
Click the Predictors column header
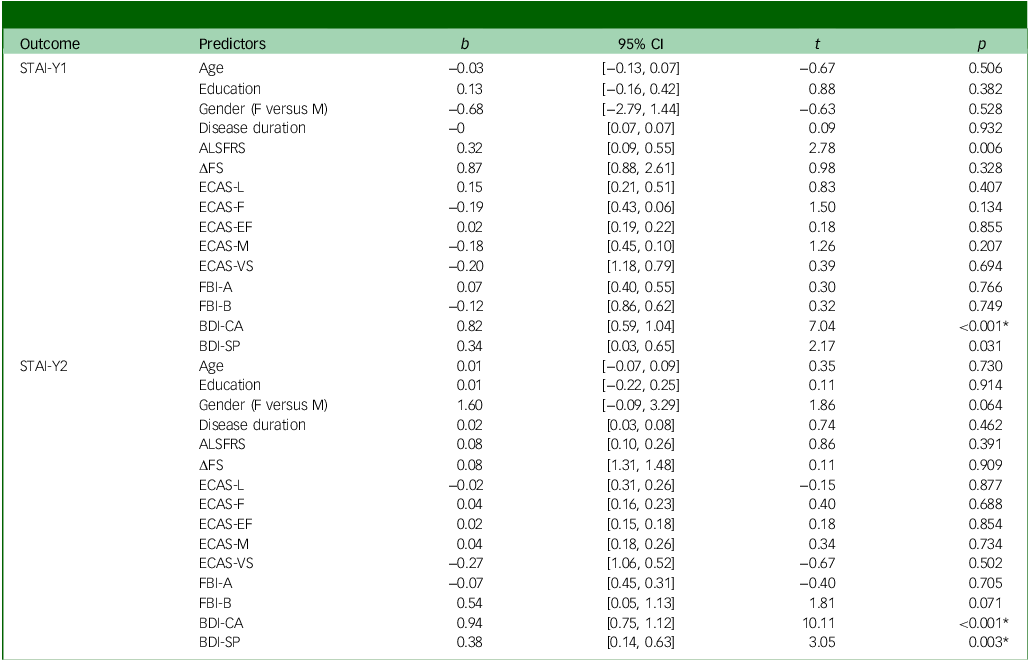pyautogui.click(x=232, y=44)
